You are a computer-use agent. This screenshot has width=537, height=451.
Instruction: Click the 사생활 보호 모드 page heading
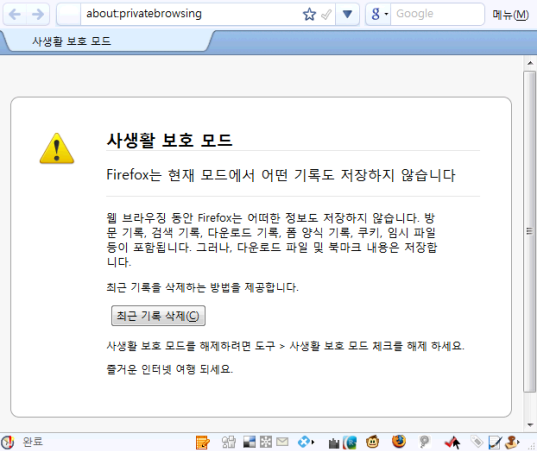170,140
